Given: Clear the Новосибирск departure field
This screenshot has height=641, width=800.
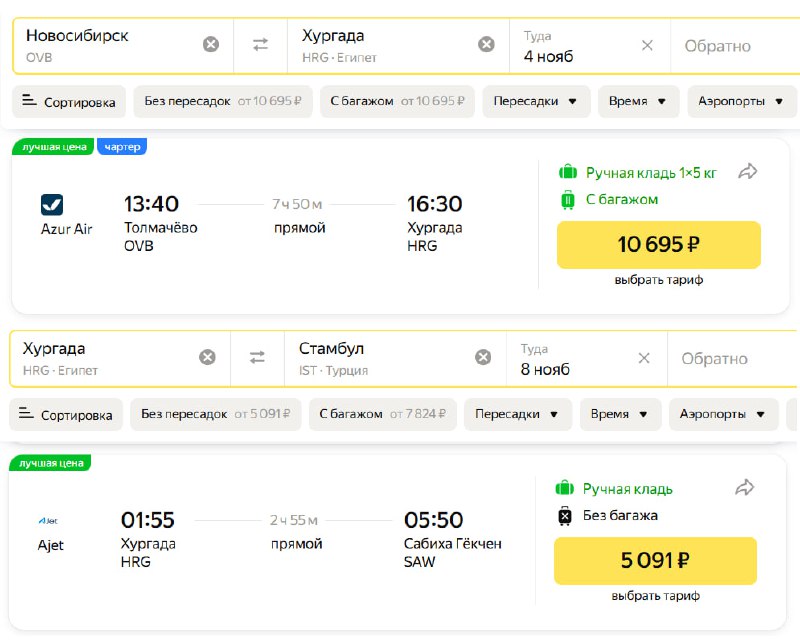Looking at the screenshot, I should coord(211,44).
